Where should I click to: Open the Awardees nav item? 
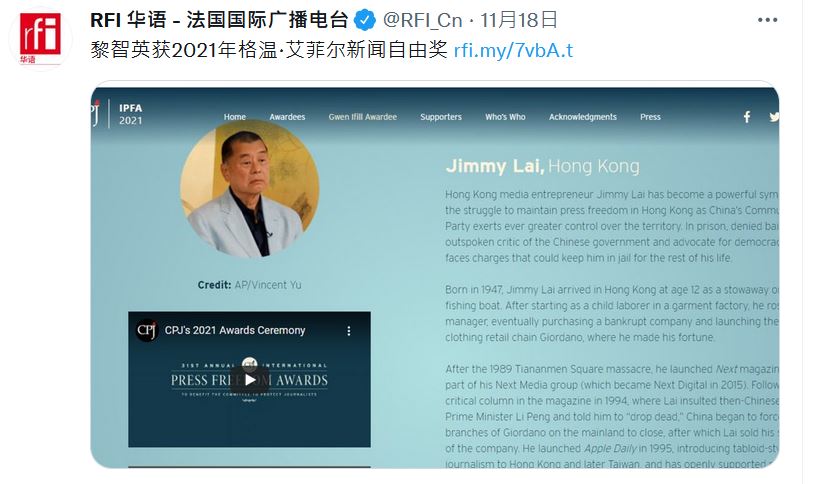pos(287,117)
